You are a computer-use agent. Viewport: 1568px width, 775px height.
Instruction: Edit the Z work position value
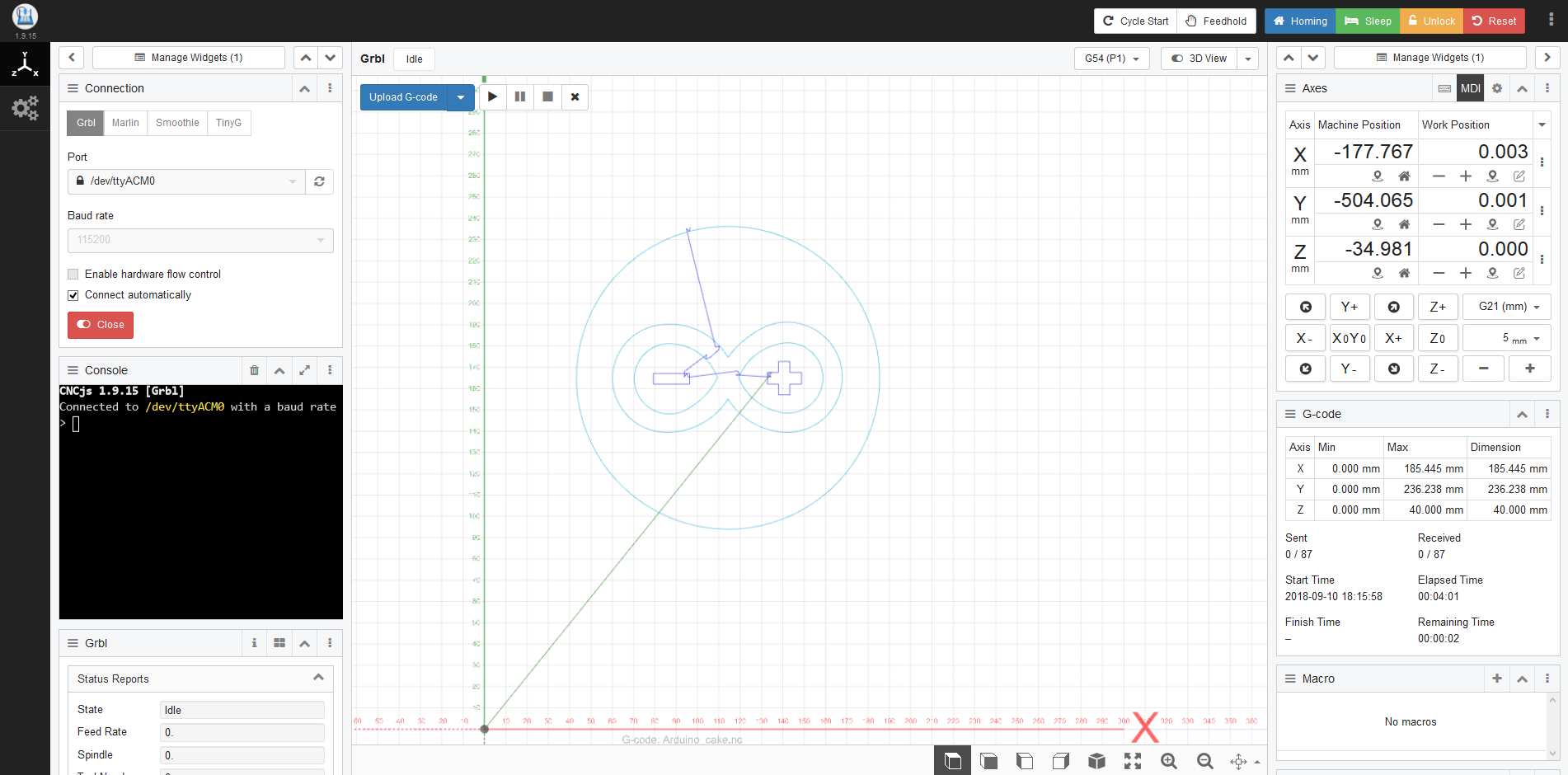[x=1519, y=273]
